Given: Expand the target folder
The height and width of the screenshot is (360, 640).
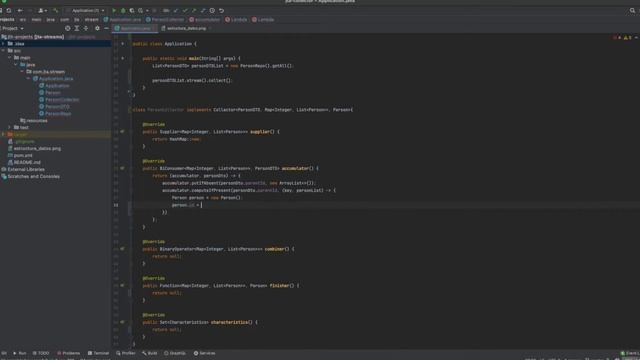Looking at the screenshot, I should tap(3, 134).
